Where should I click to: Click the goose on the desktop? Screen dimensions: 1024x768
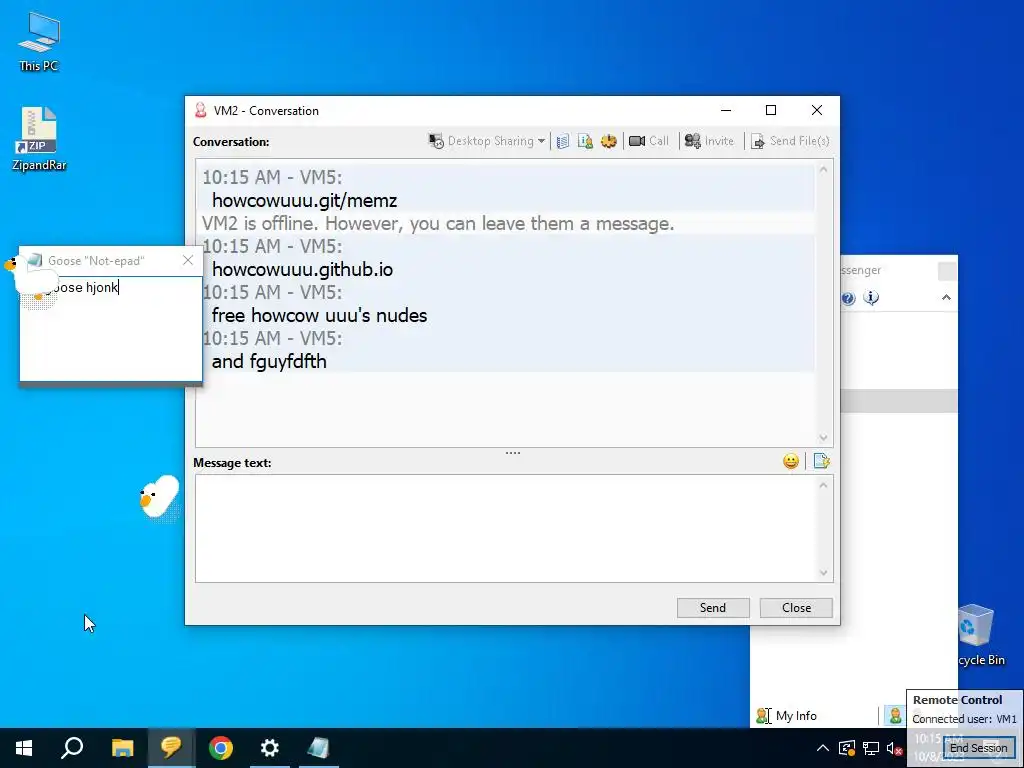(x=159, y=498)
